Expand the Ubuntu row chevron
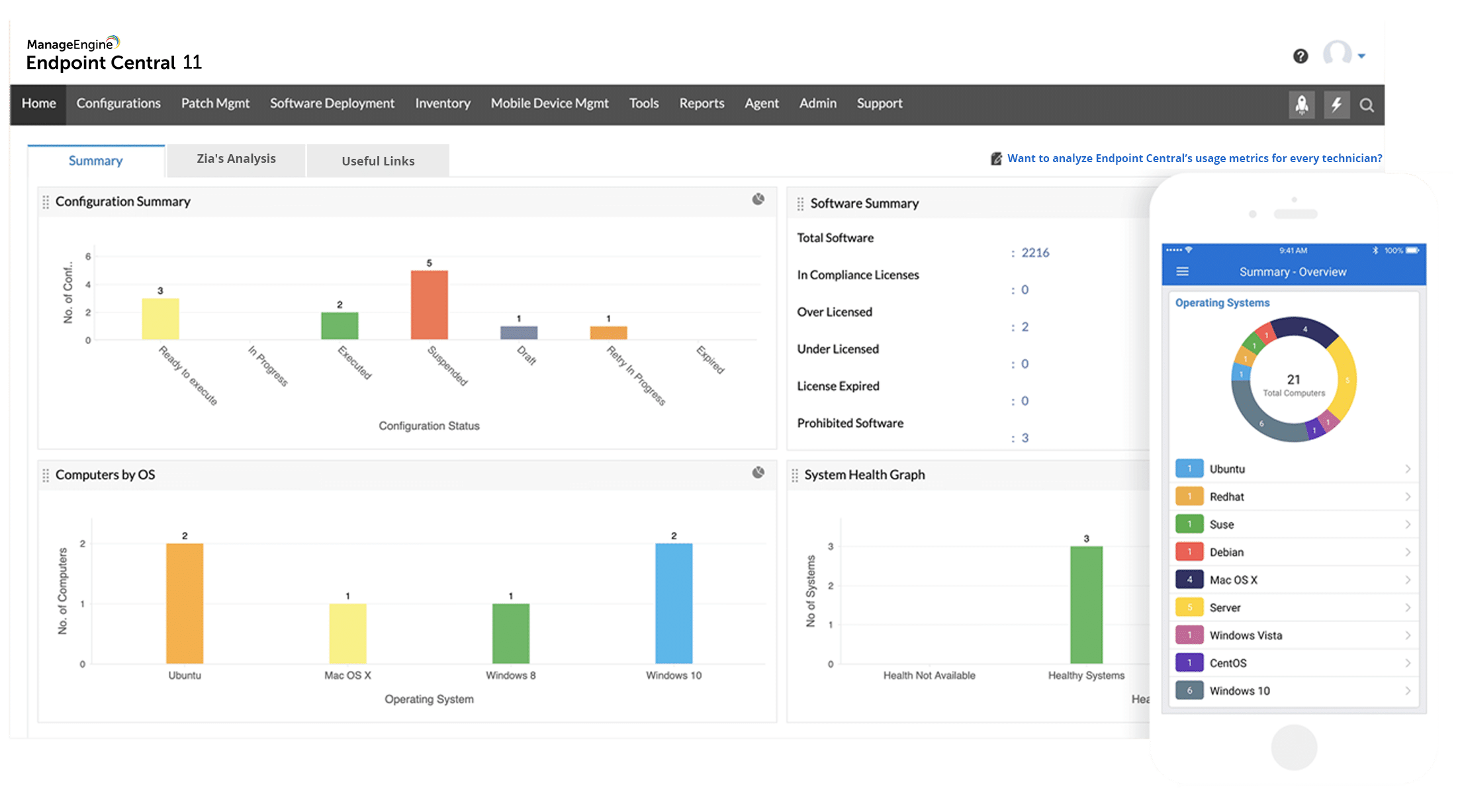The image size is (1460, 812). [x=1408, y=469]
